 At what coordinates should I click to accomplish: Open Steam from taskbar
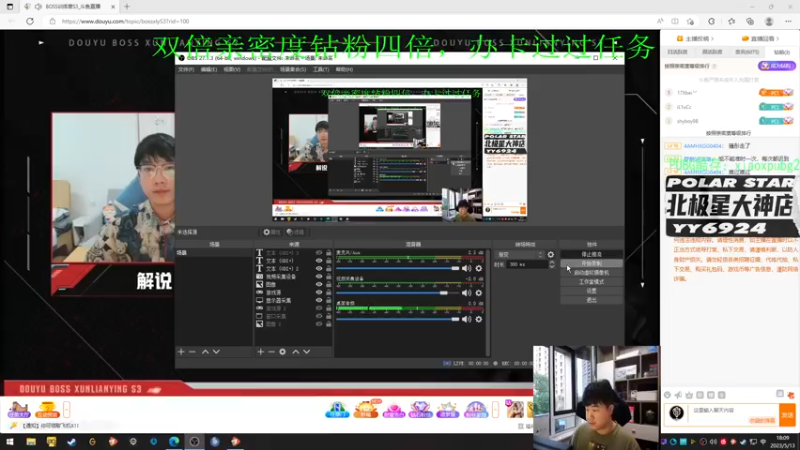point(71,441)
